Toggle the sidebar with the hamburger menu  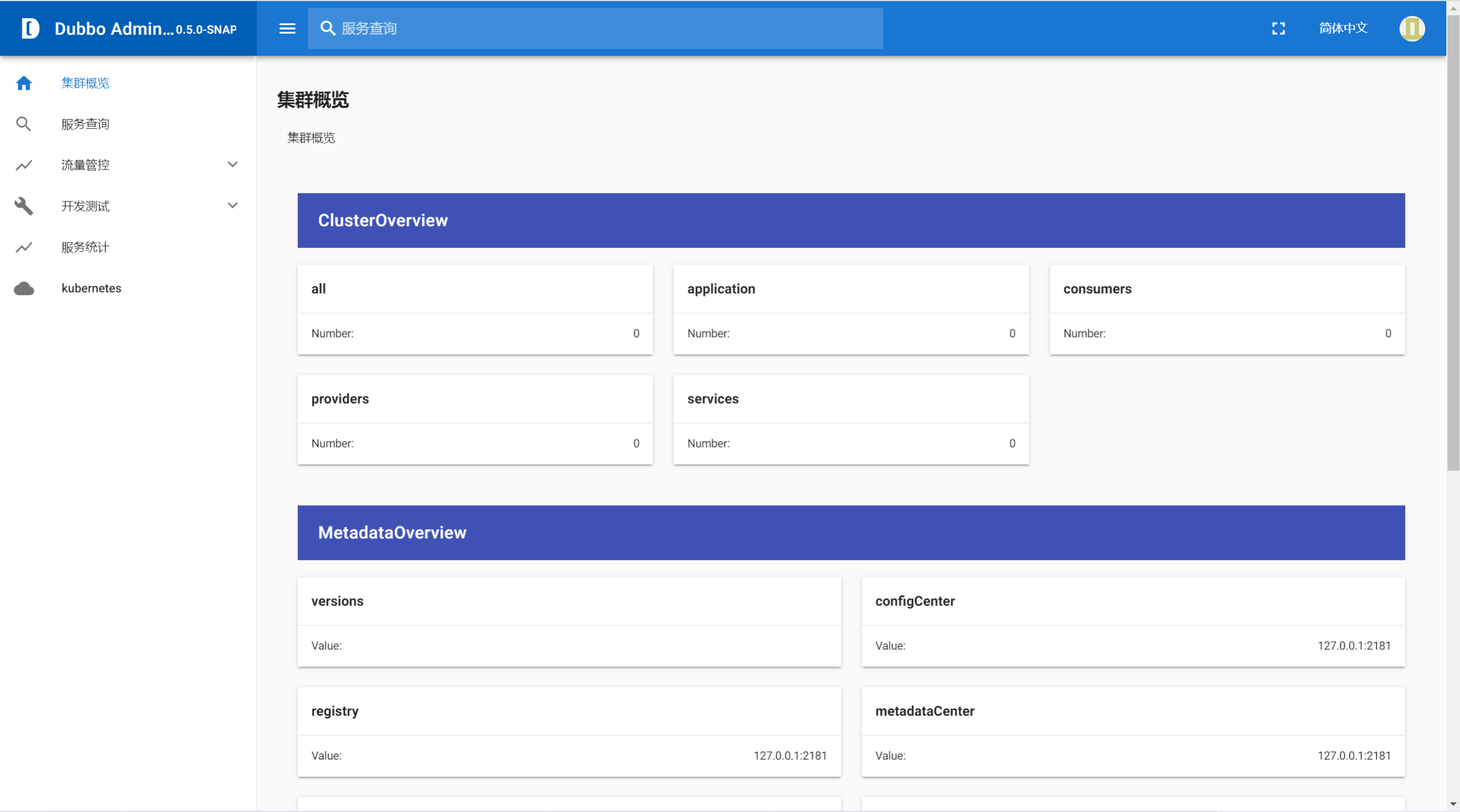(x=287, y=28)
